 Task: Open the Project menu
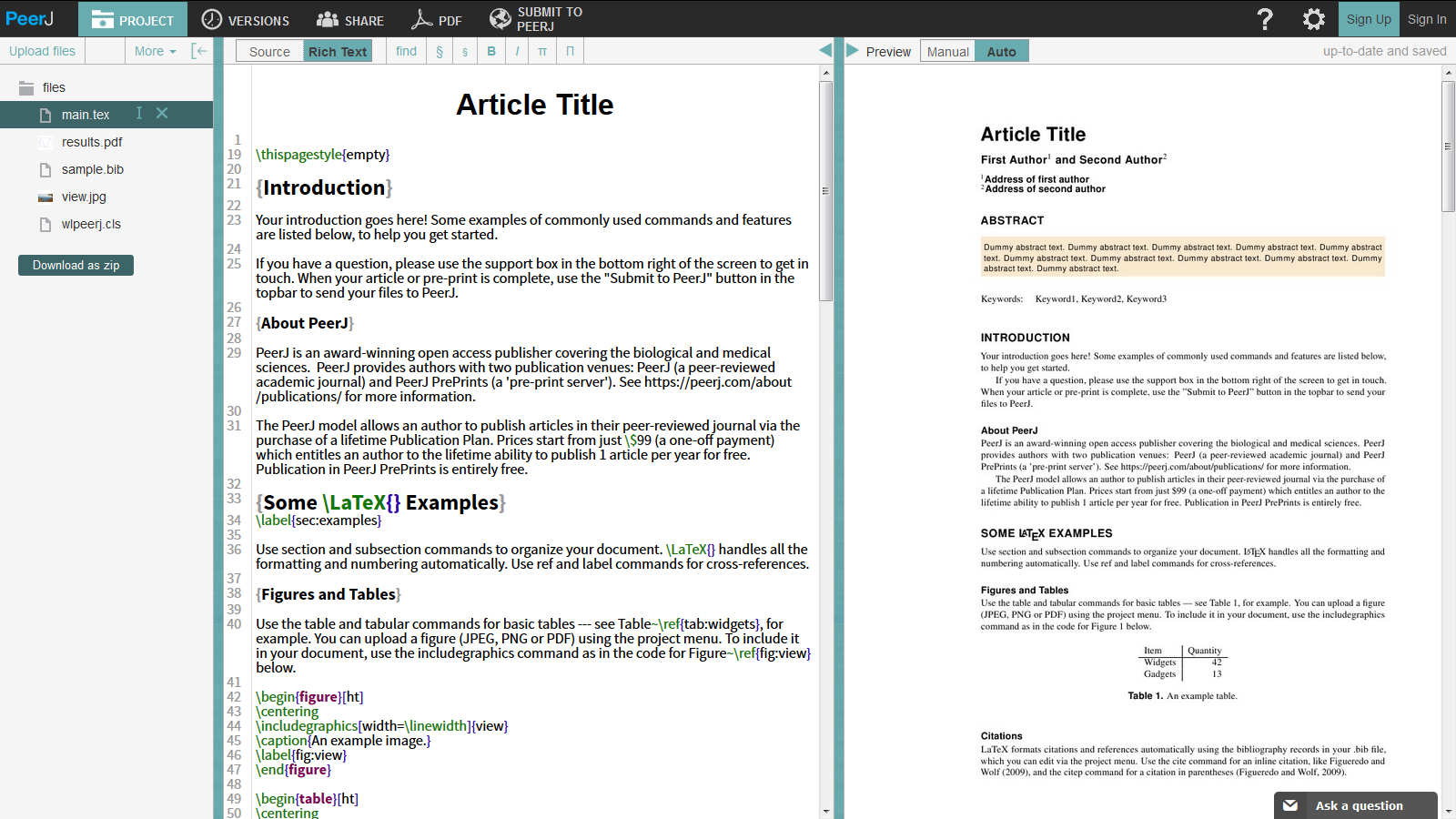(133, 19)
